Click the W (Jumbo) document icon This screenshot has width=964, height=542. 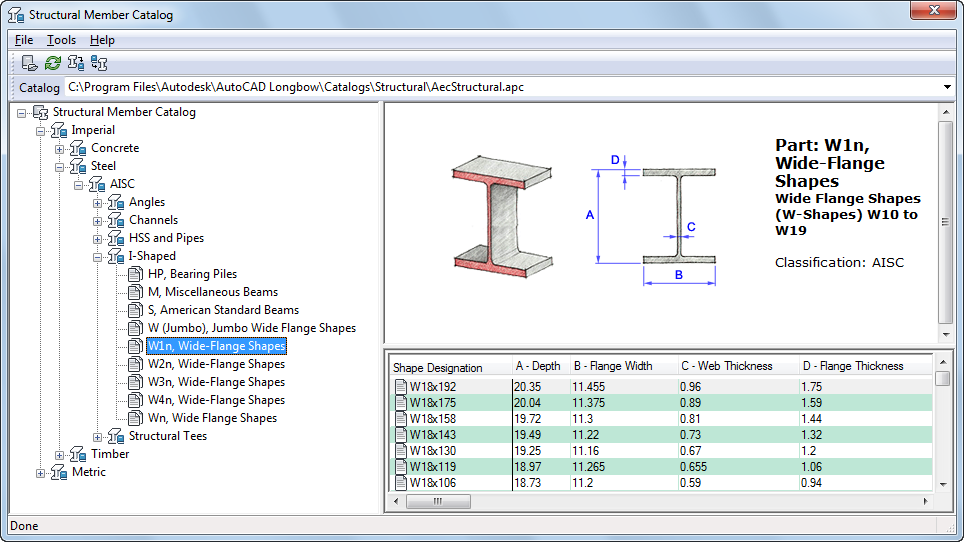click(135, 328)
